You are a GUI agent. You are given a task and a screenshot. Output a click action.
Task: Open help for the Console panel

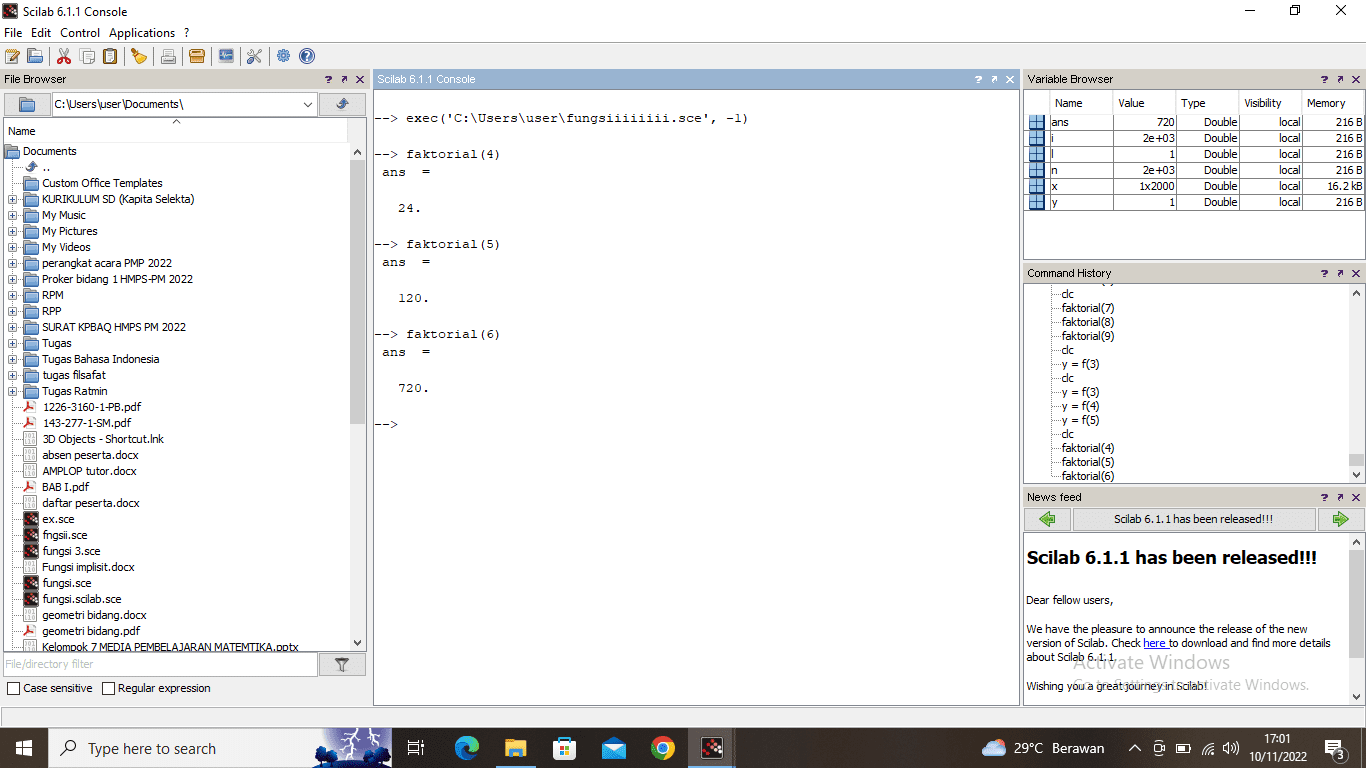click(978, 79)
